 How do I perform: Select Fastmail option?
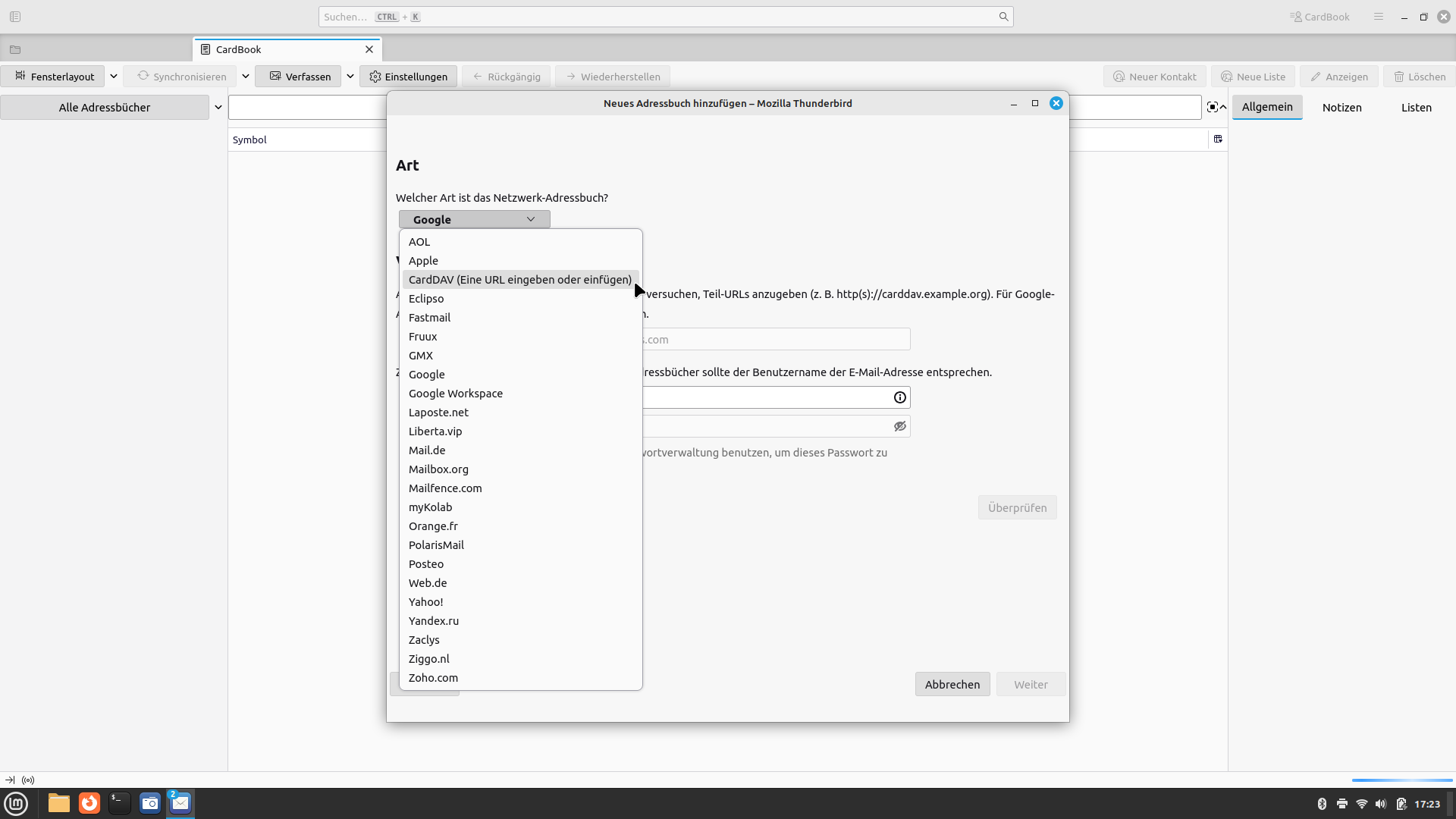point(521,318)
